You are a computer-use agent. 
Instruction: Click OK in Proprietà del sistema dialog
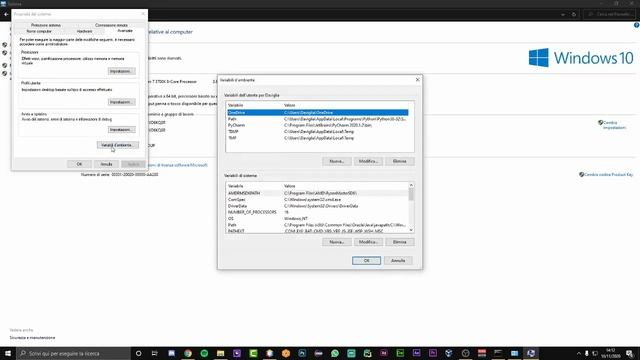coord(79,164)
